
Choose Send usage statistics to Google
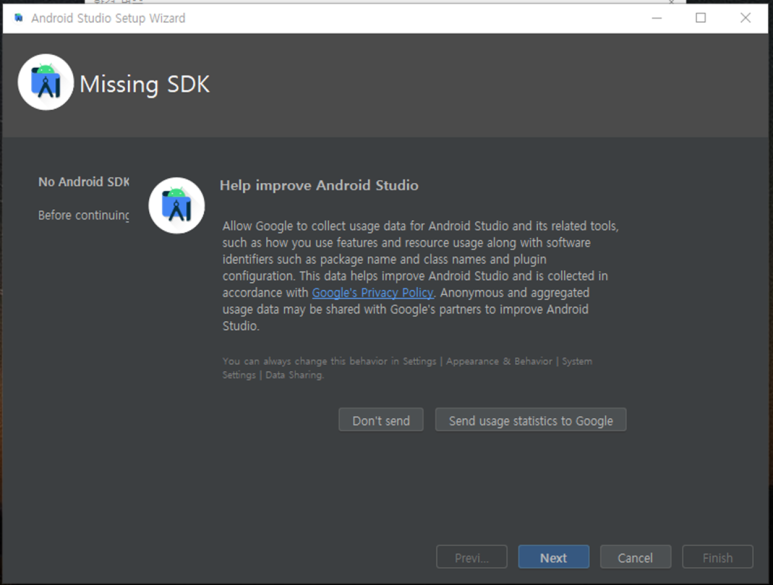530,420
